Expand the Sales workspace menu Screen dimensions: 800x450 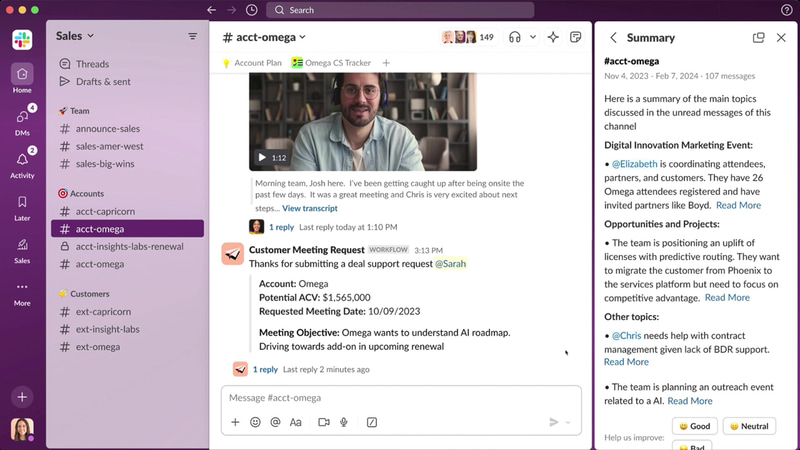click(x=75, y=36)
